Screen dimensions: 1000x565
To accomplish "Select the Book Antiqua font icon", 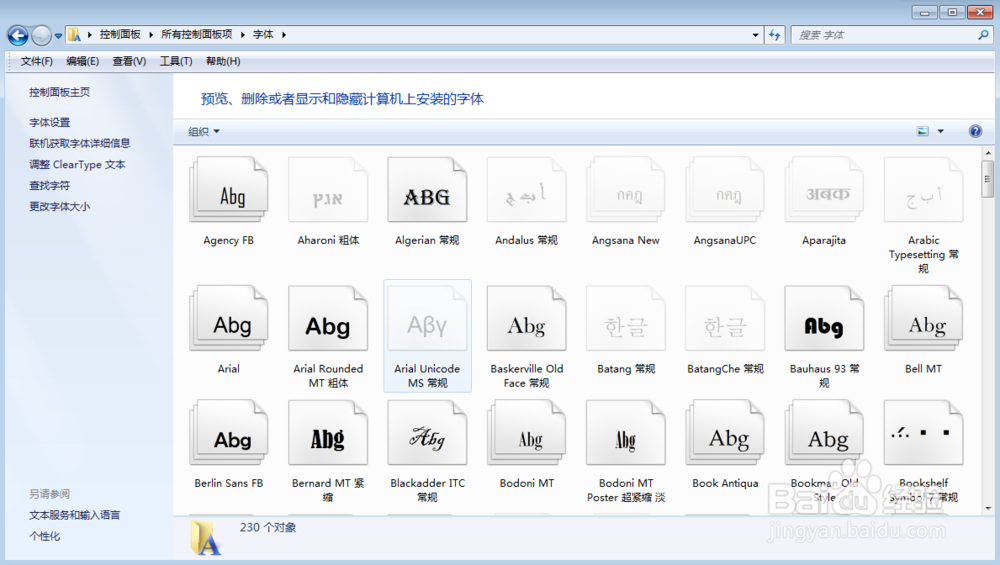I will 725,433.
